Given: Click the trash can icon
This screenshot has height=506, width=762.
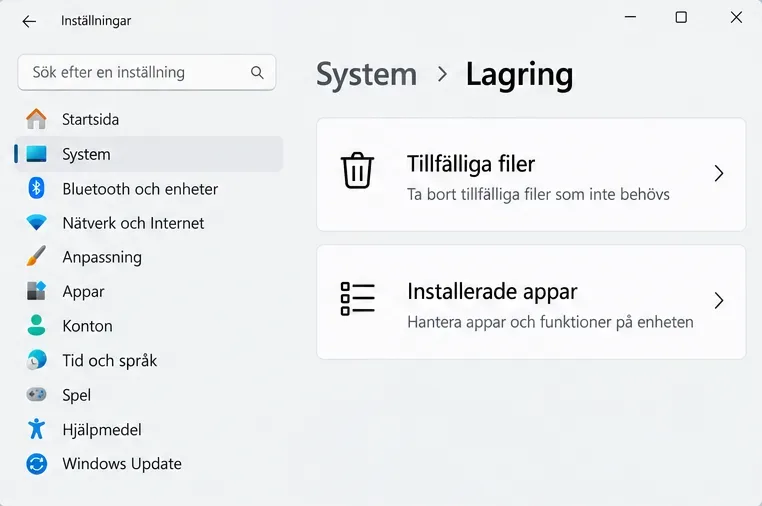Looking at the screenshot, I should (x=358, y=171).
